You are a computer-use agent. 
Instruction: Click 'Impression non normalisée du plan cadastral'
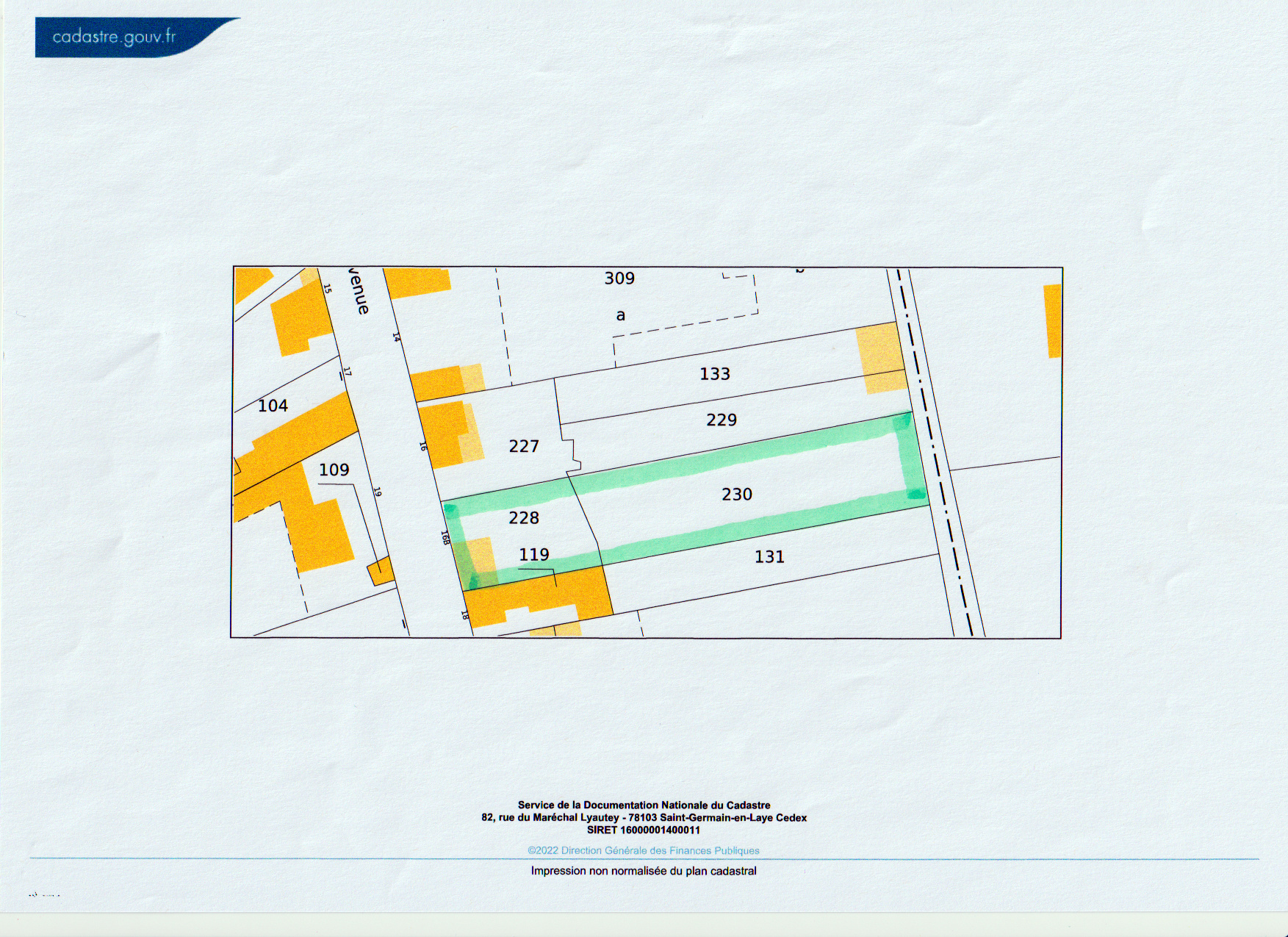tap(643, 871)
